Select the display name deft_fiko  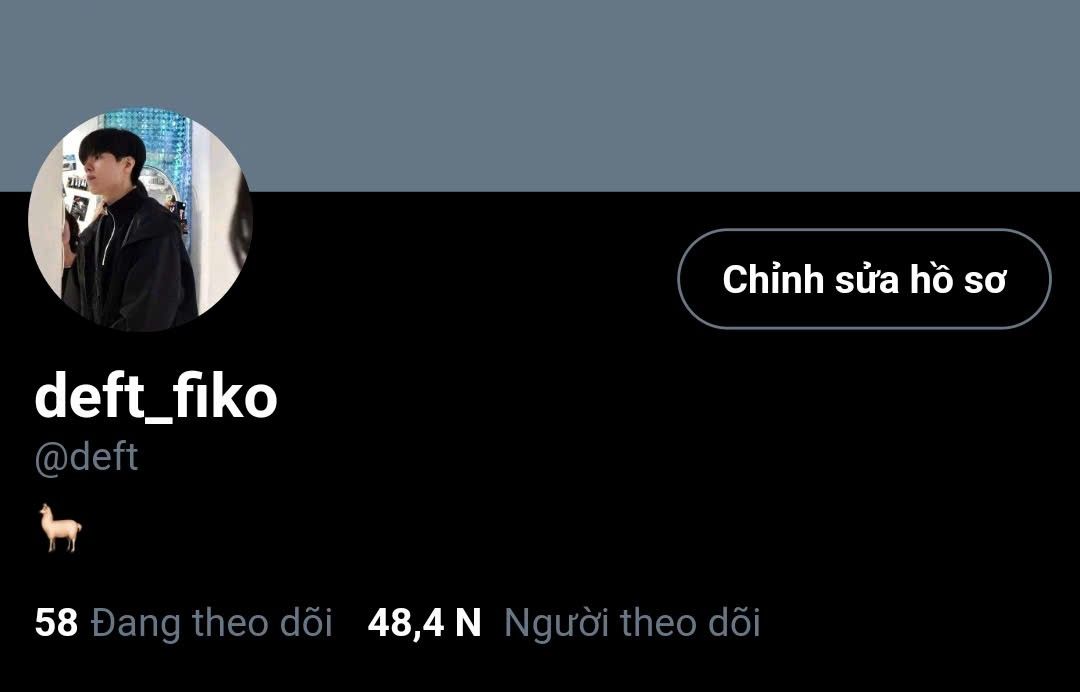pos(156,395)
